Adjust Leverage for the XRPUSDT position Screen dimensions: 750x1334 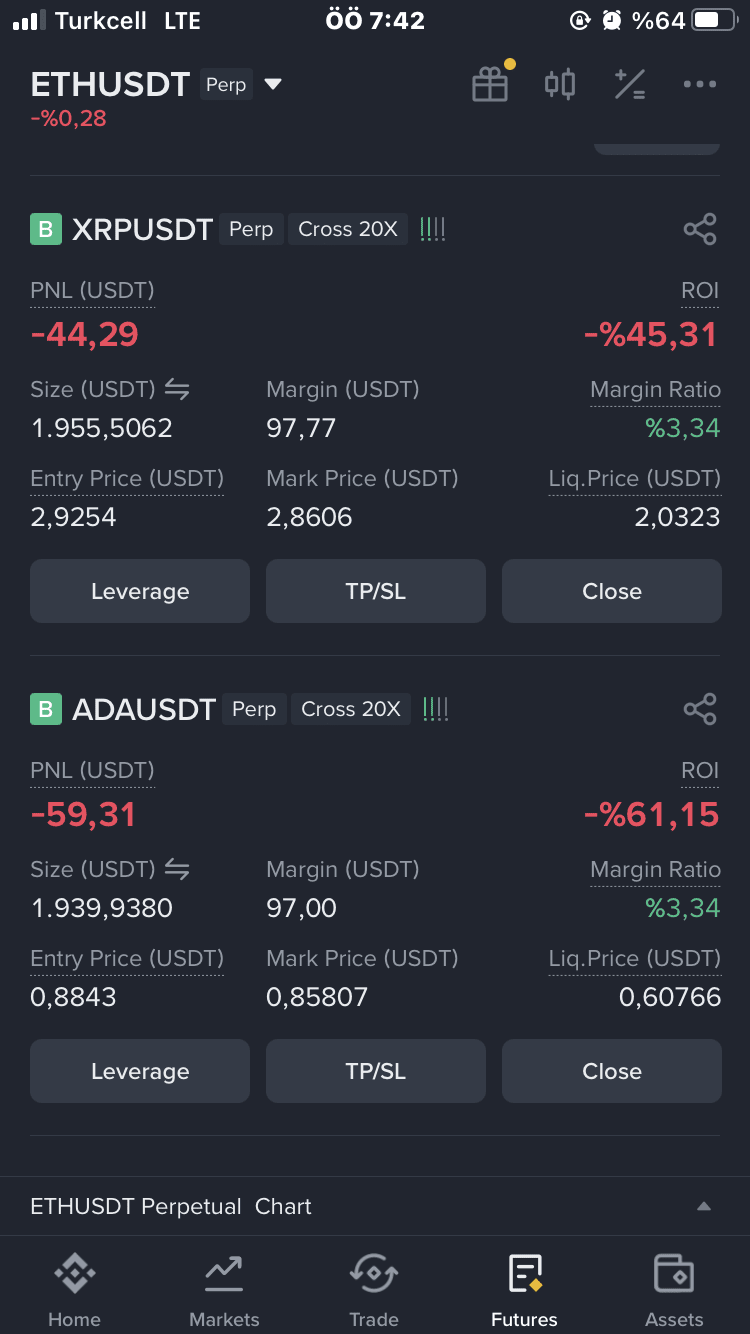click(140, 591)
